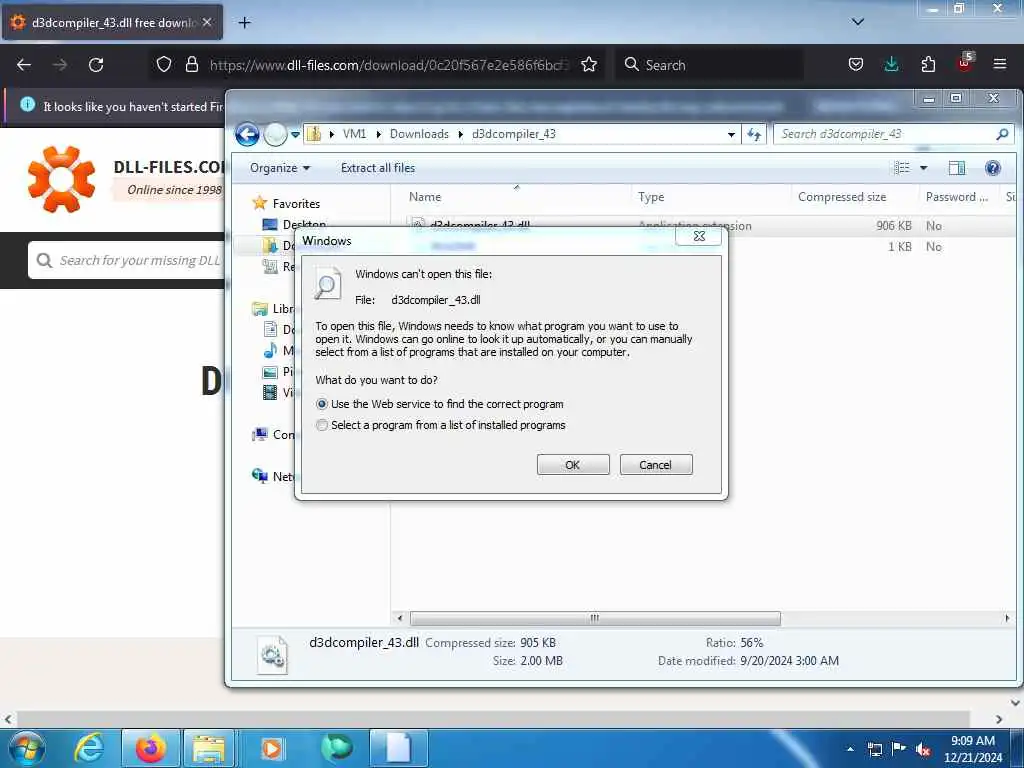
Task: Select Desktop in navigation pane
Action: (304, 223)
